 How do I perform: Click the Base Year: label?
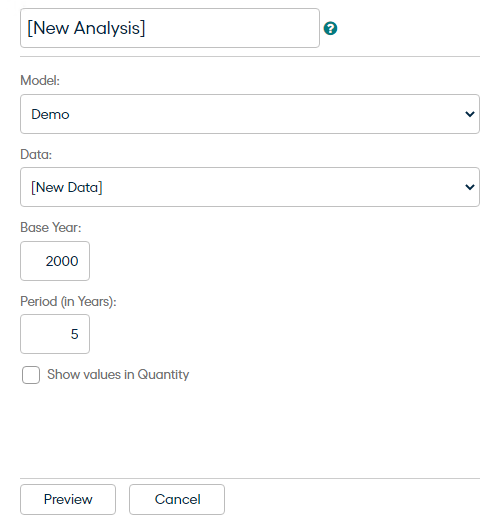point(51,227)
